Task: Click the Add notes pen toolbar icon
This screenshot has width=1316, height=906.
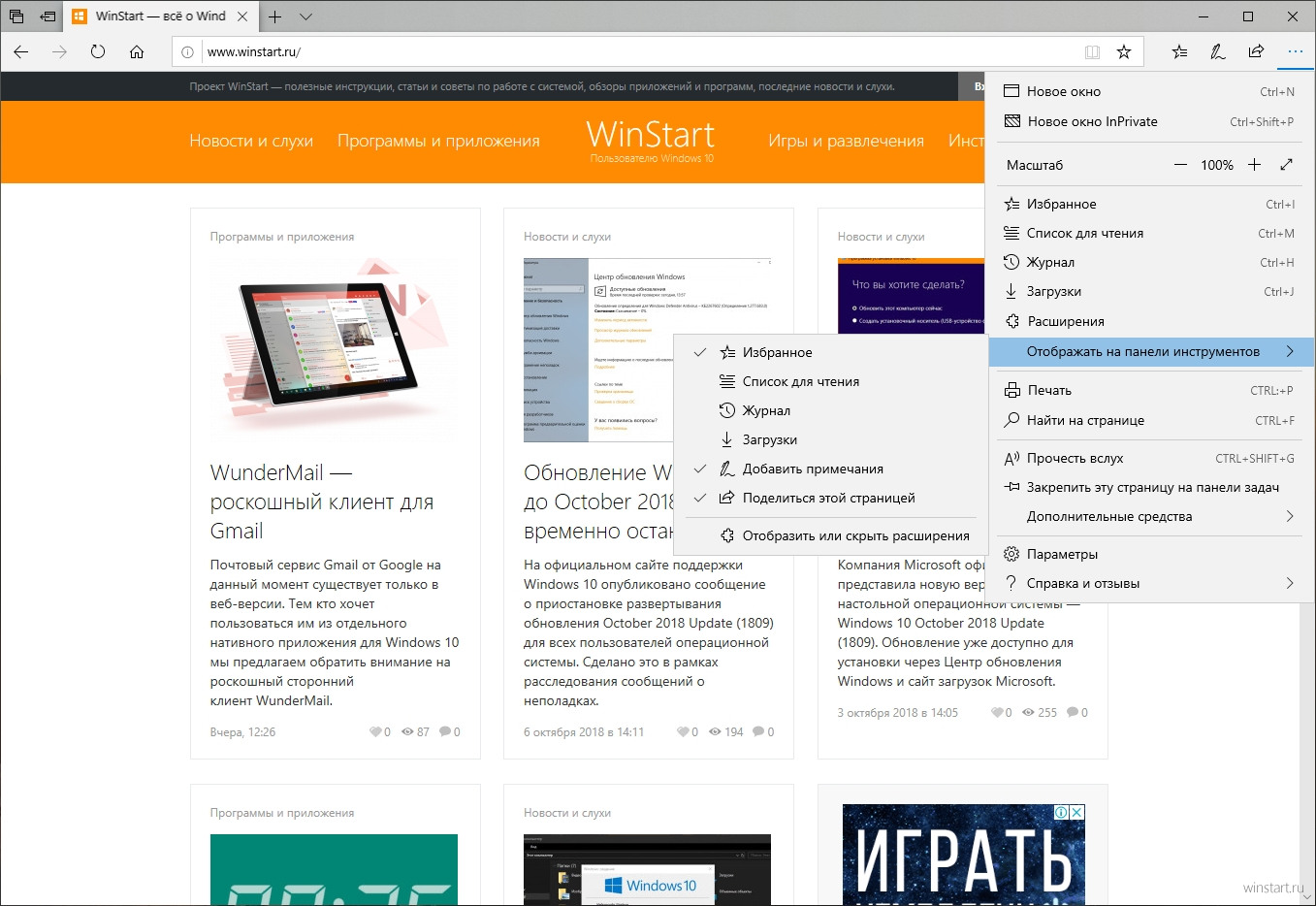Action: click(x=1218, y=51)
